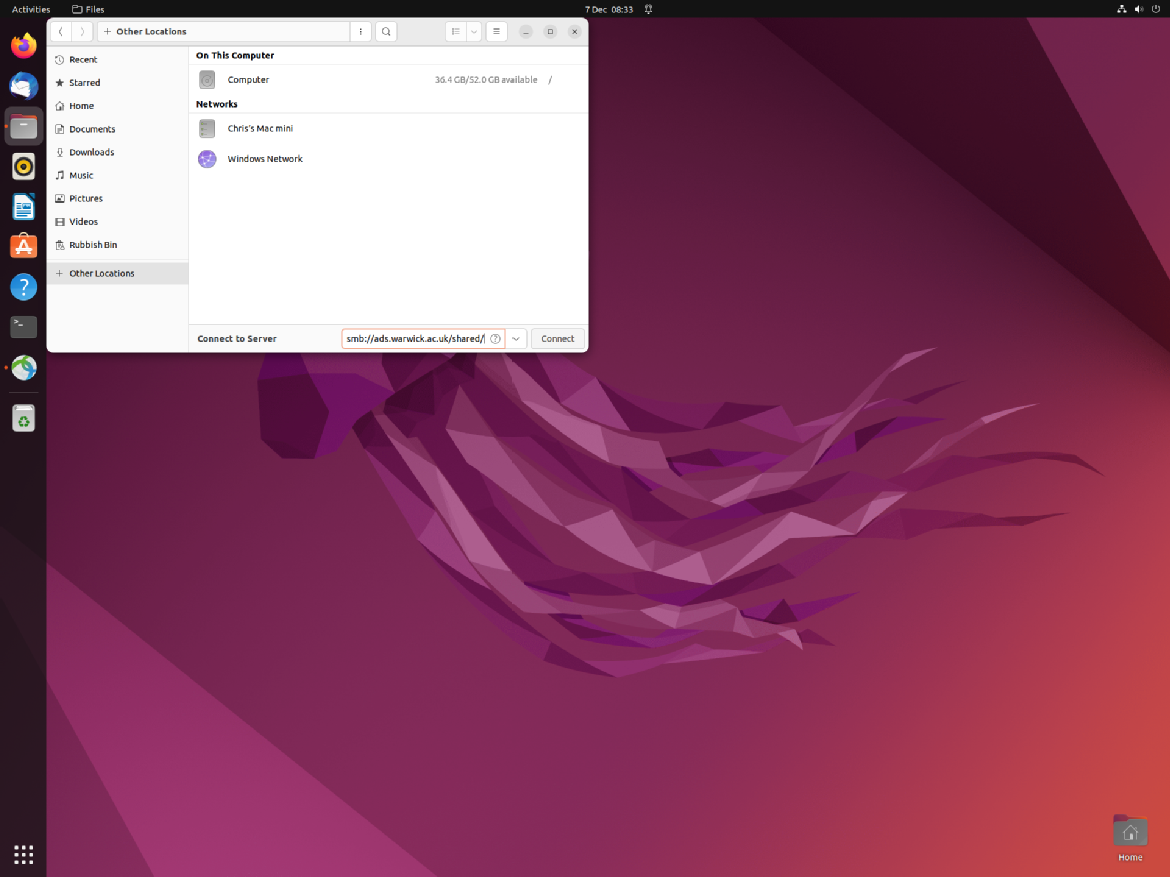The height and width of the screenshot is (877, 1170).
Task: Launch Firefox from the dock
Action: (23, 46)
